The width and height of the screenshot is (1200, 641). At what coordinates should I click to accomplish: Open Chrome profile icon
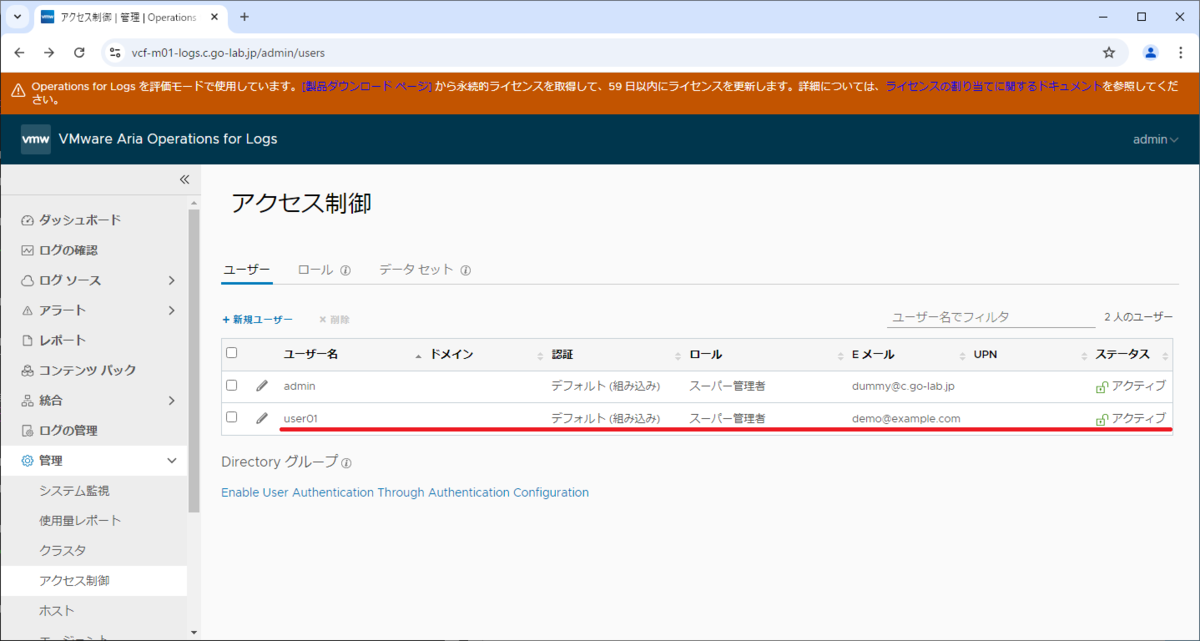click(x=1151, y=52)
